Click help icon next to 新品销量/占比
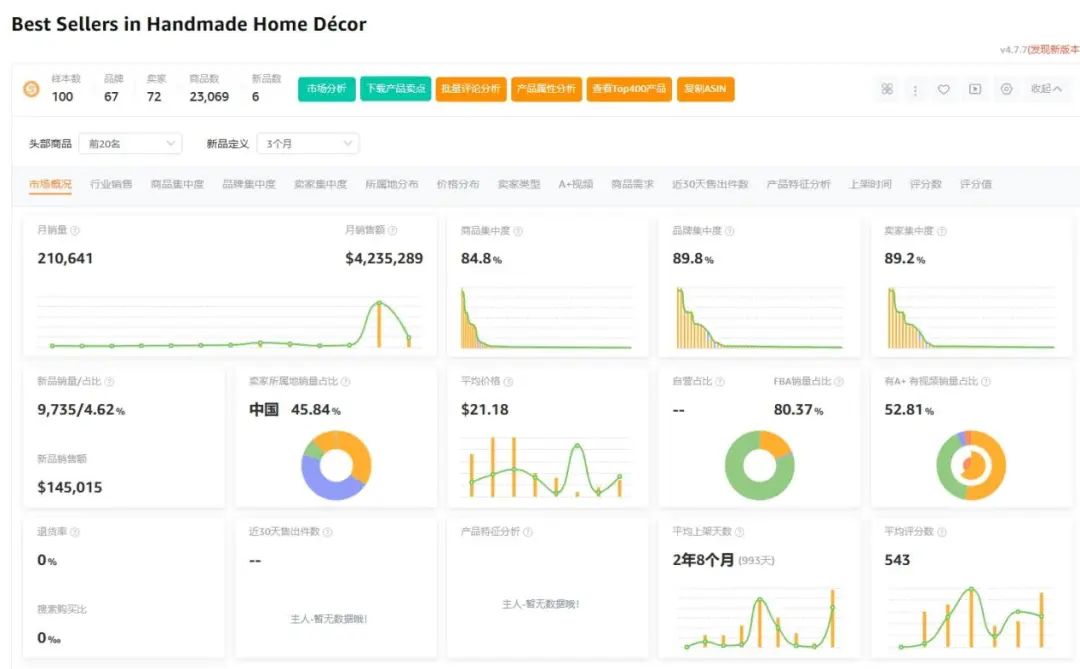This screenshot has height=669, width=1080. click(x=110, y=382)
